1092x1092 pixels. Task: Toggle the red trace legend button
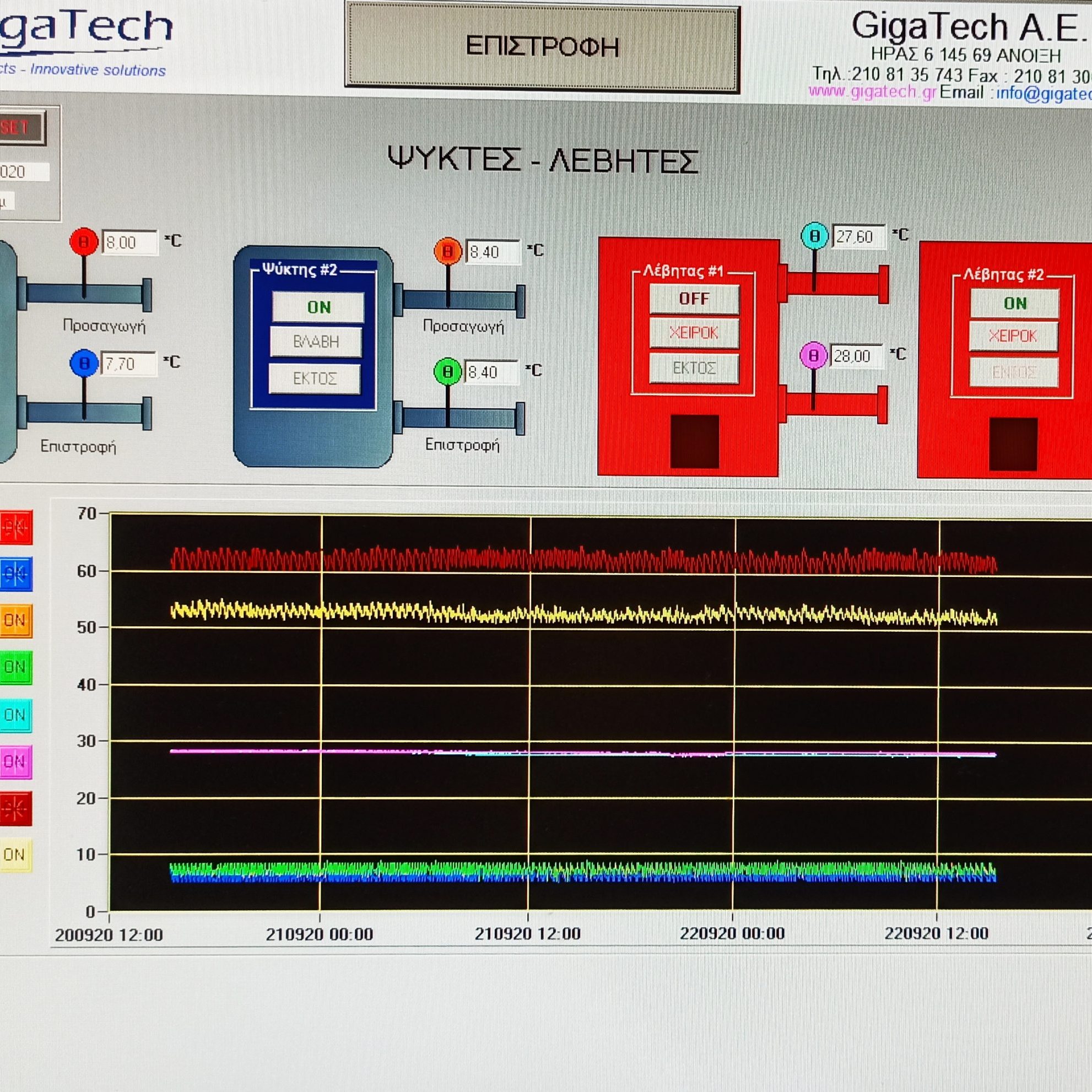15,527
